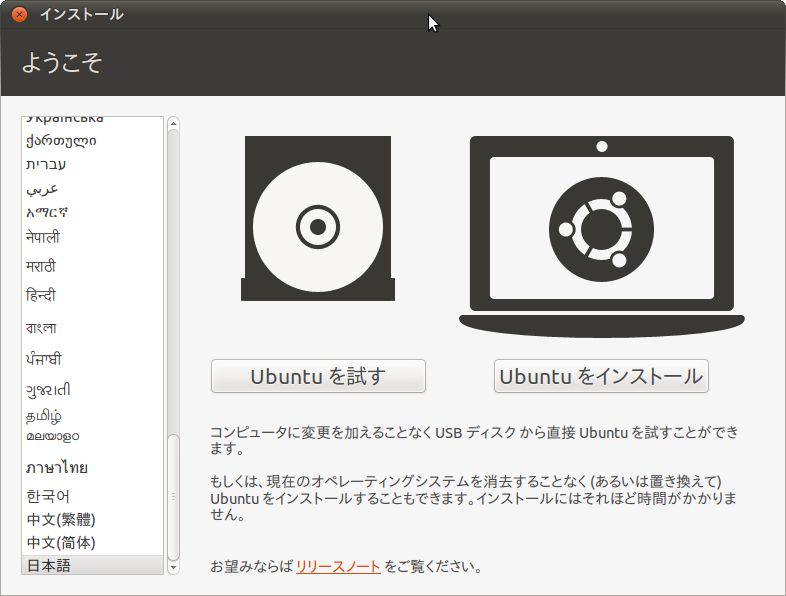The width and height of the screenshot is (786, 596).
Task: Select ภาษาไทย in the language list
Action: tap(92, 467)
